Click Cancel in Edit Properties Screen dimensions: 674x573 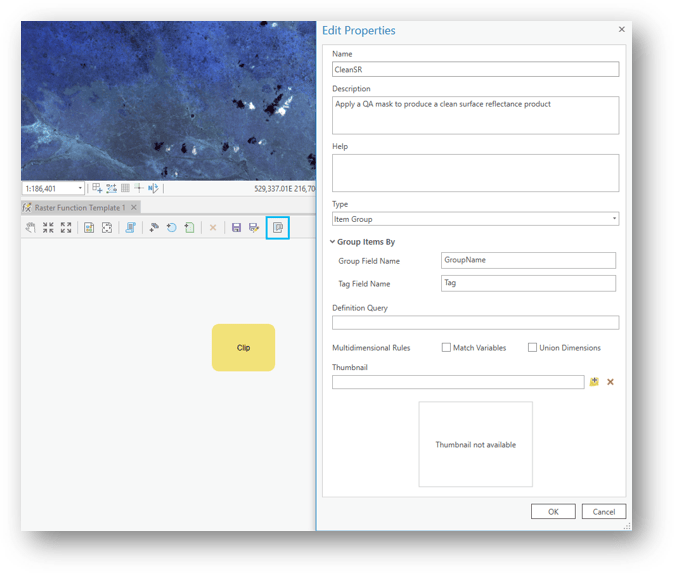click(604, 512)
